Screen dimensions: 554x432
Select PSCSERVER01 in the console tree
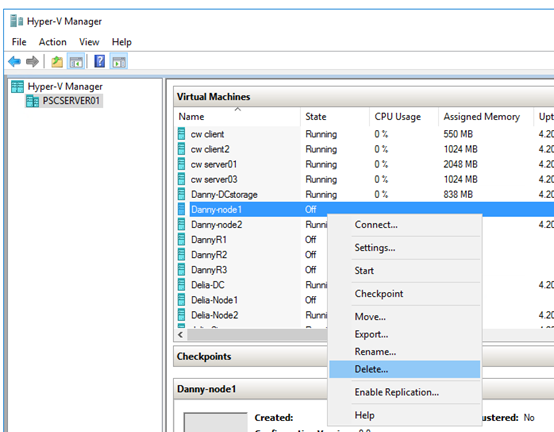click(71, 101)
